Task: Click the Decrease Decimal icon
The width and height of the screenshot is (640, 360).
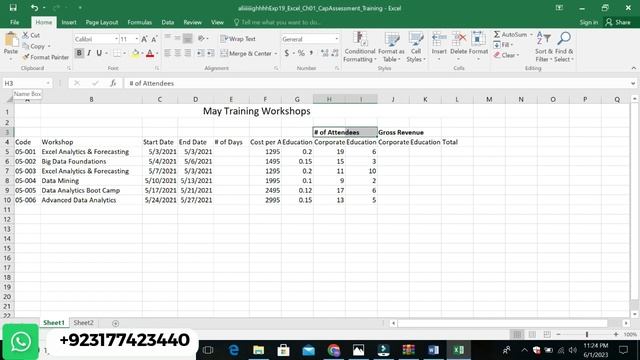Action: (x=335, y=53)
